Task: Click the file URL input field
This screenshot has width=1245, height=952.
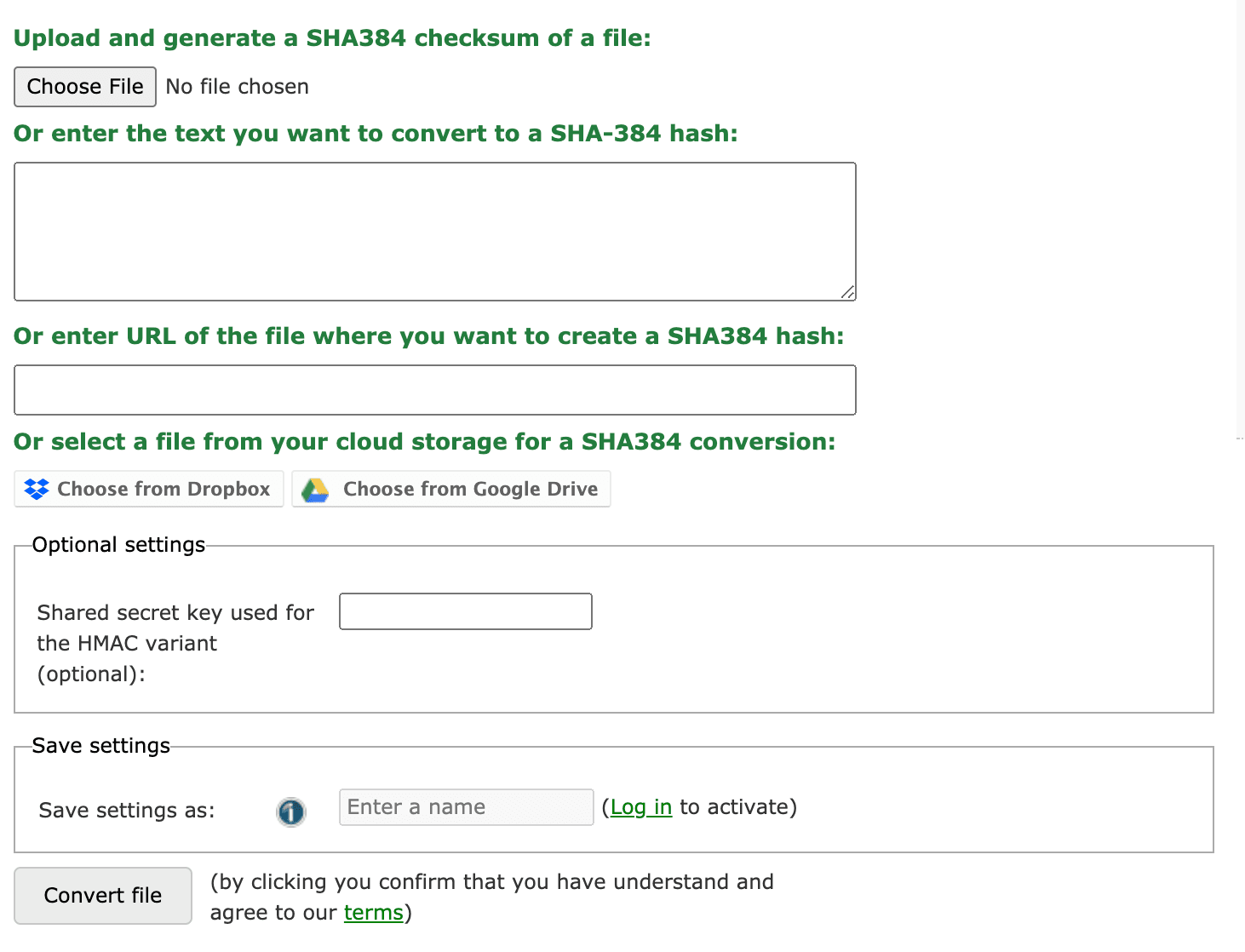Action: 434,390
